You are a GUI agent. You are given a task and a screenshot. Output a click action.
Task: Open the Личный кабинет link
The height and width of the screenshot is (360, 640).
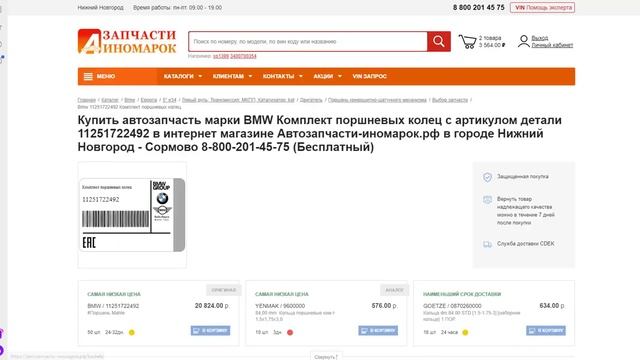552,45
